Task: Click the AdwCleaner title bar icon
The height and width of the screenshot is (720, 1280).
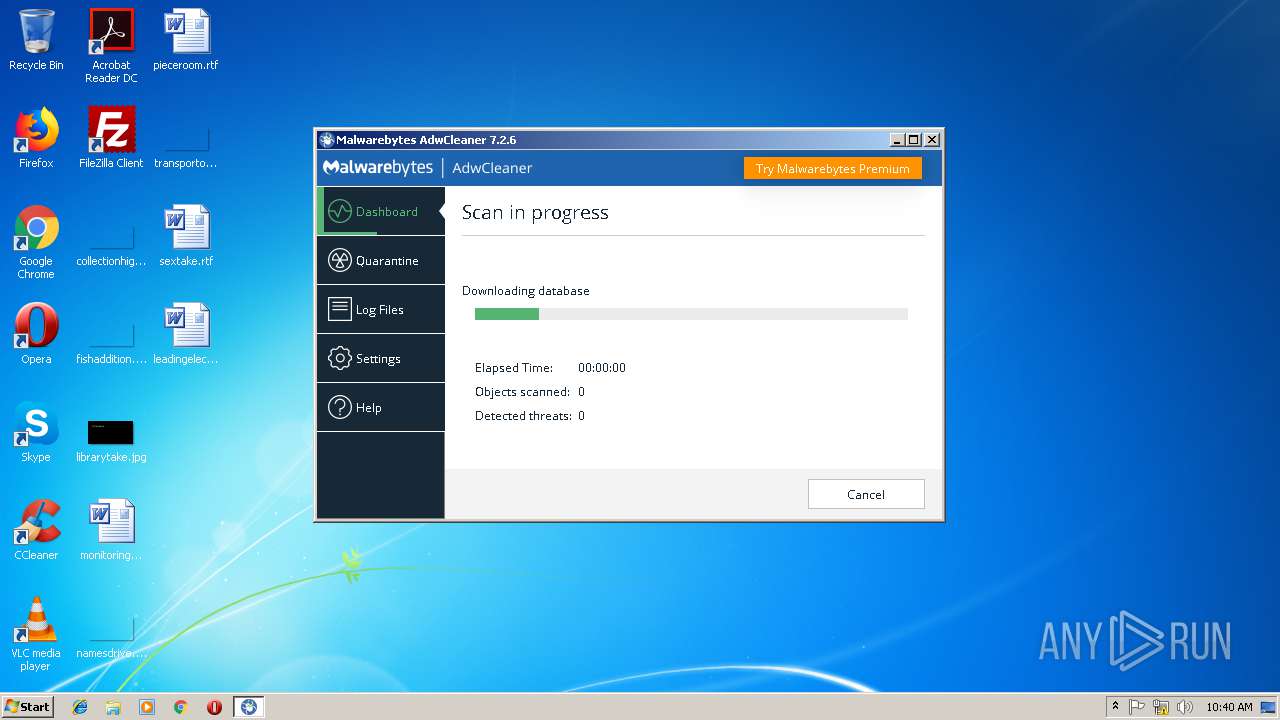Action: point(326,140)
